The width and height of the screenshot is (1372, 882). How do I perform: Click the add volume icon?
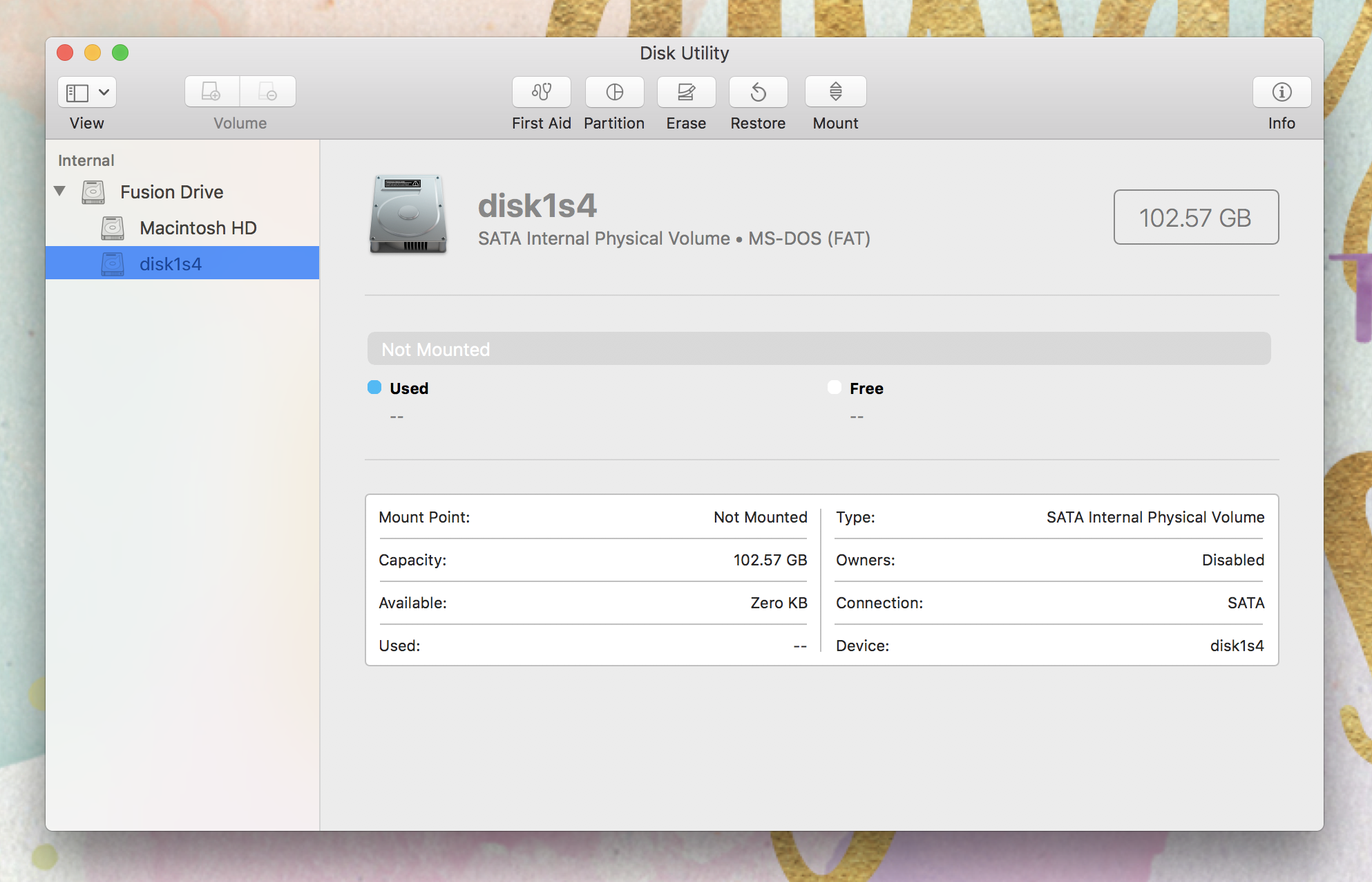[211, 92]
